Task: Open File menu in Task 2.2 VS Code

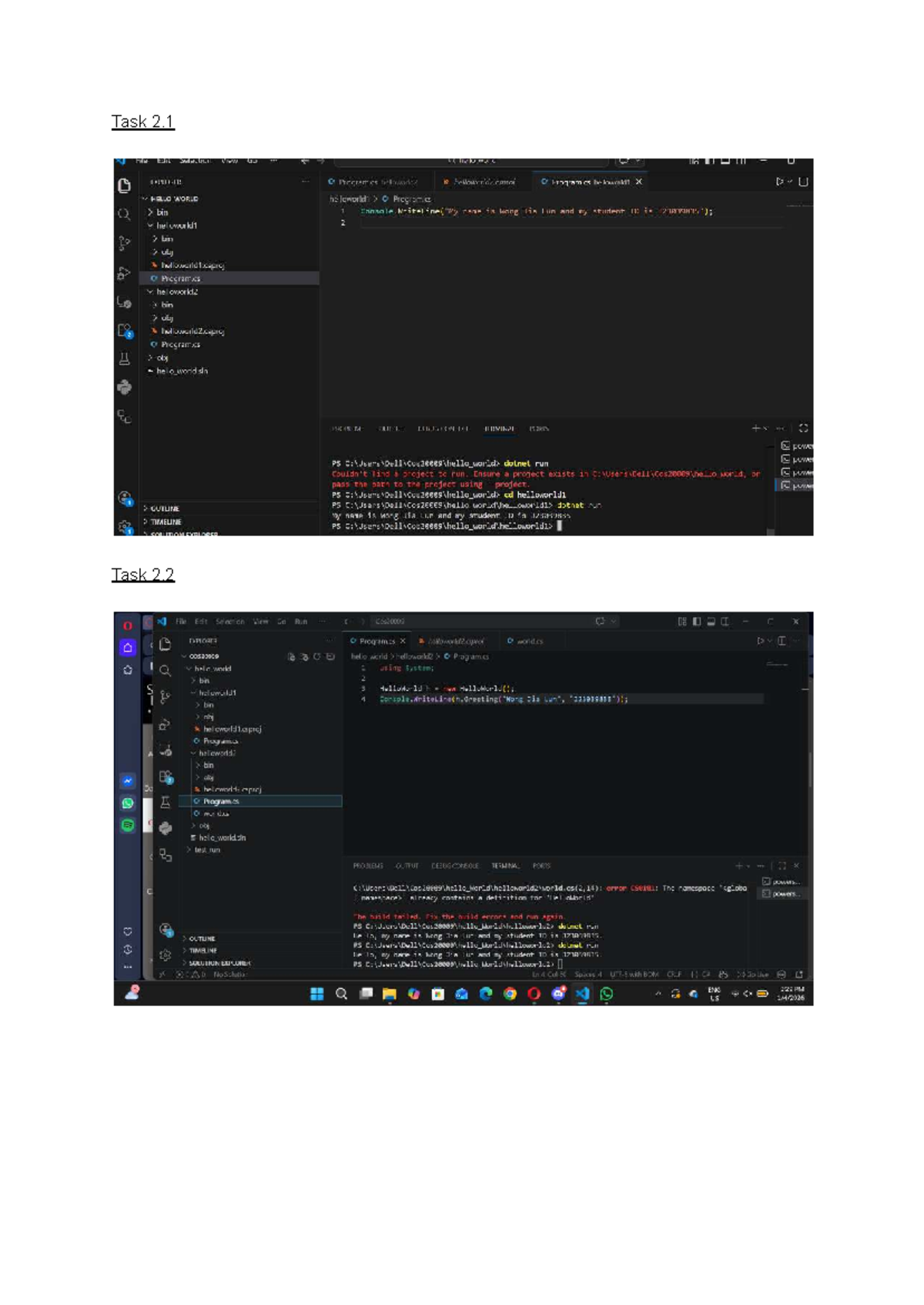Action: pyautogui.click(x=181, y=622)
